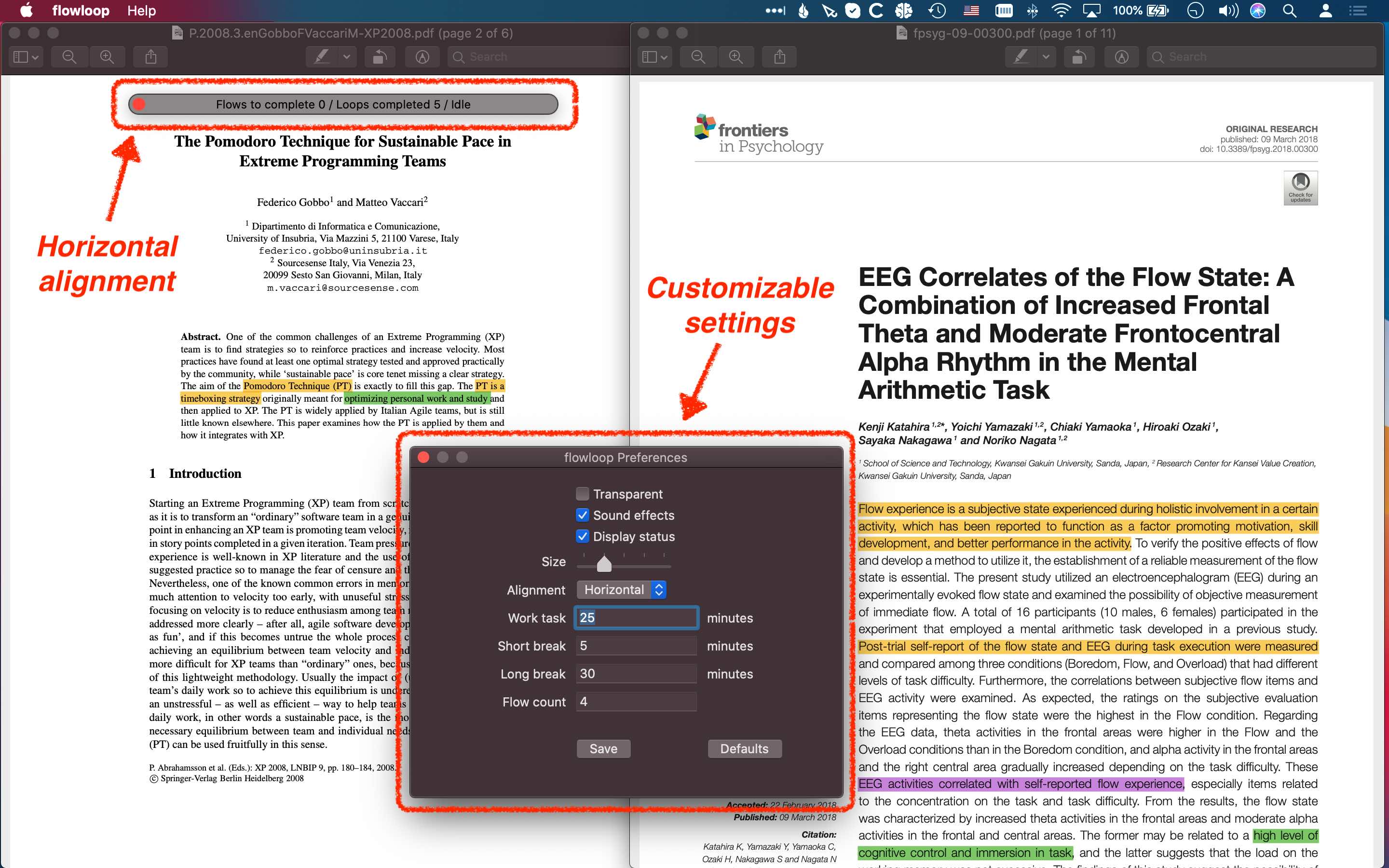The width and height of the screenshot is (1389, 868).
Task: Uncheck the Display status option
Action: click(x=583, y=536)
